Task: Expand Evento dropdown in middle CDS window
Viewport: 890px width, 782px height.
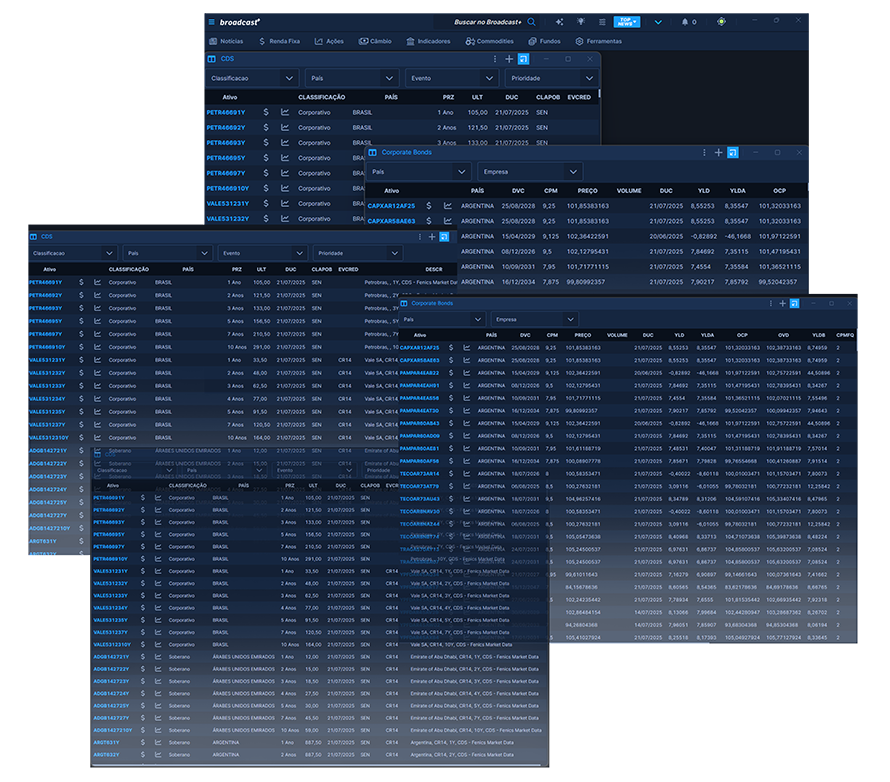Action: pos(299,253)
